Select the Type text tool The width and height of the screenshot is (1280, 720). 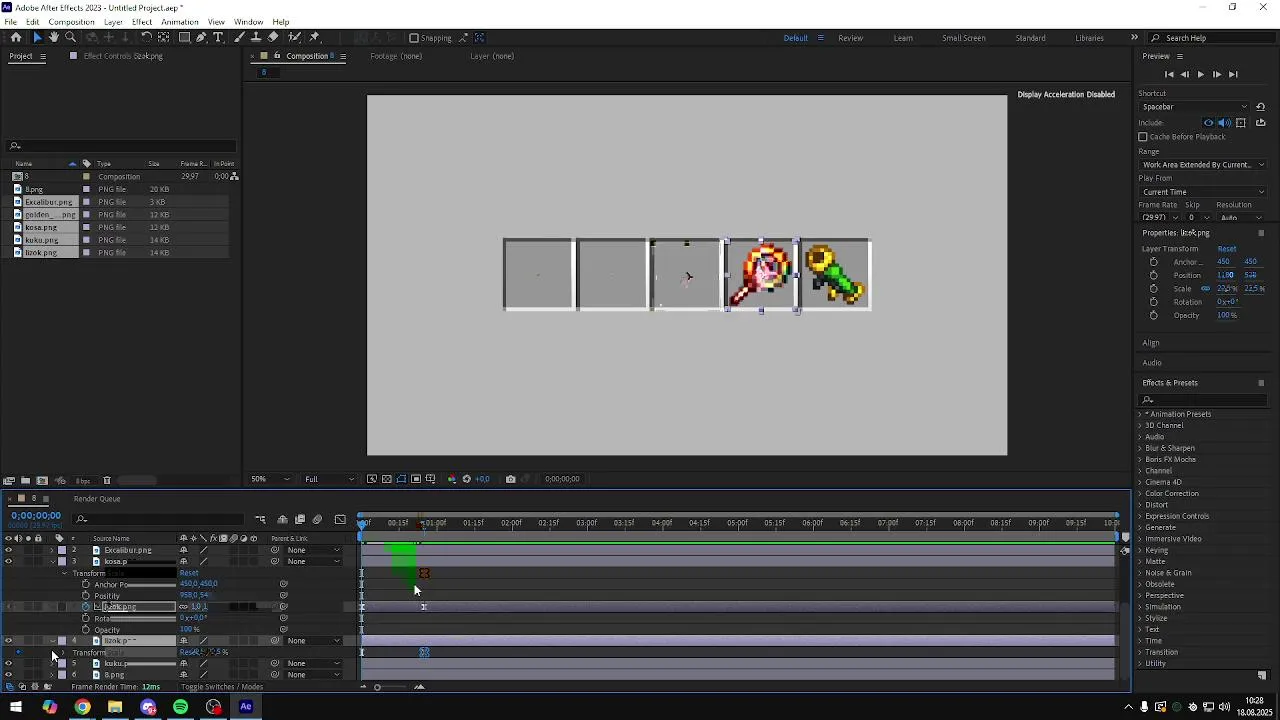click(x=219, y=37)
